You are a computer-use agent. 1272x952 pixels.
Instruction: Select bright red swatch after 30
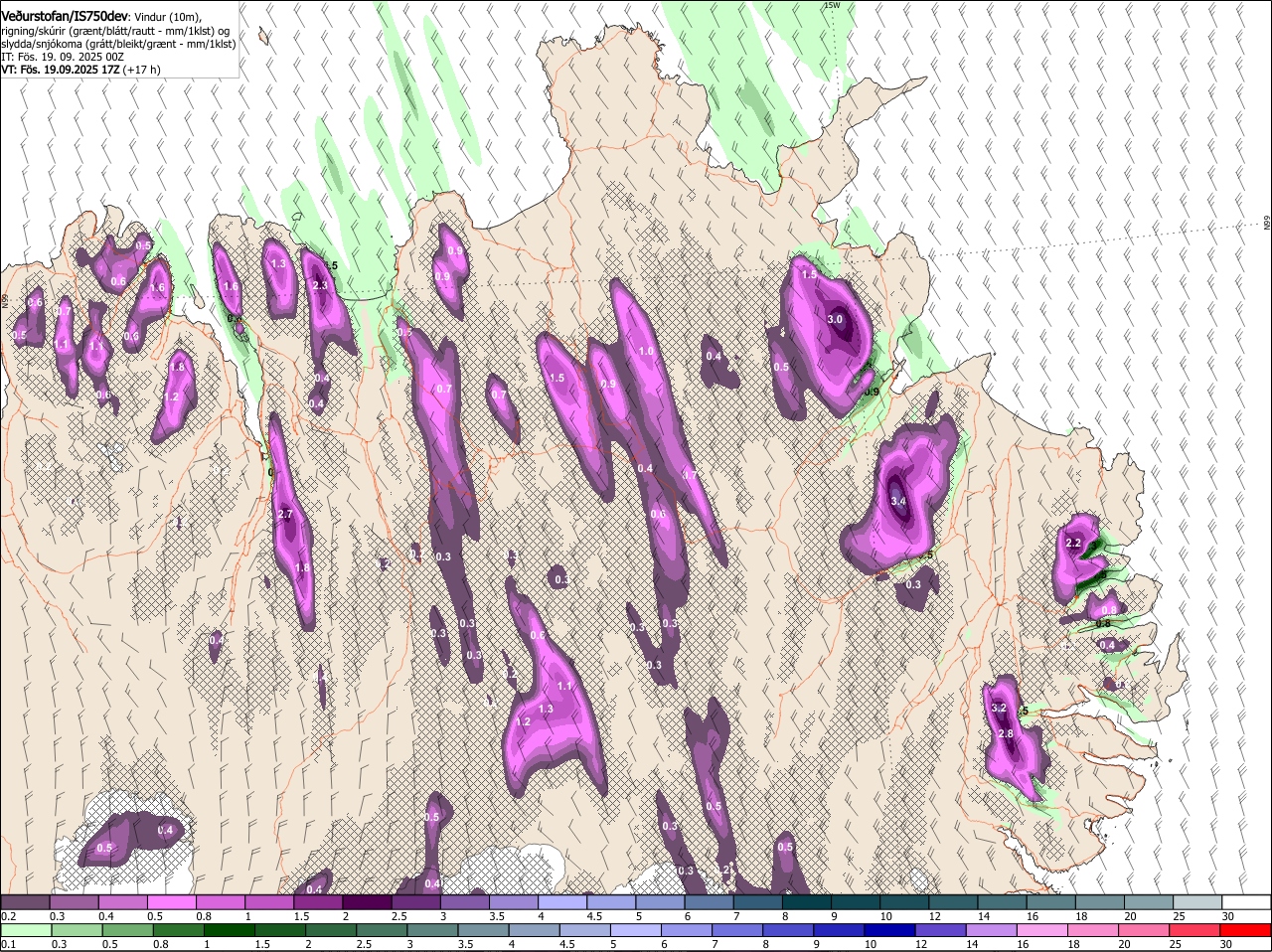point(1246,931)
